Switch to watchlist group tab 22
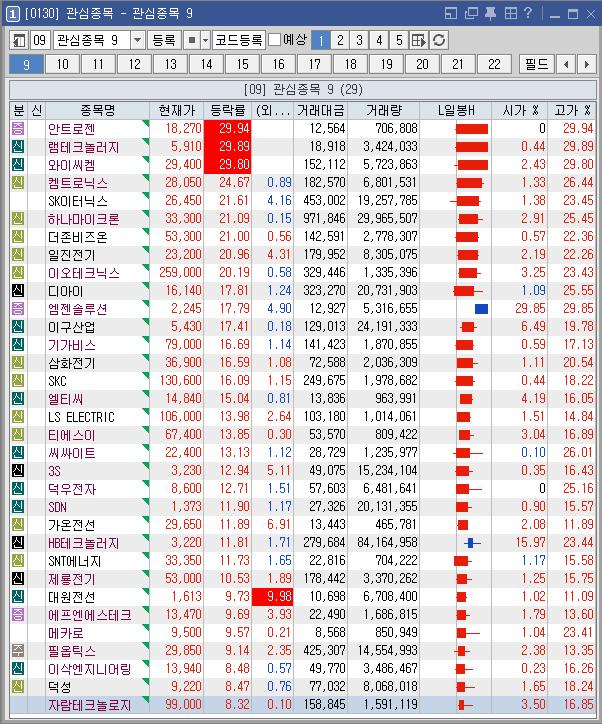 494,64
